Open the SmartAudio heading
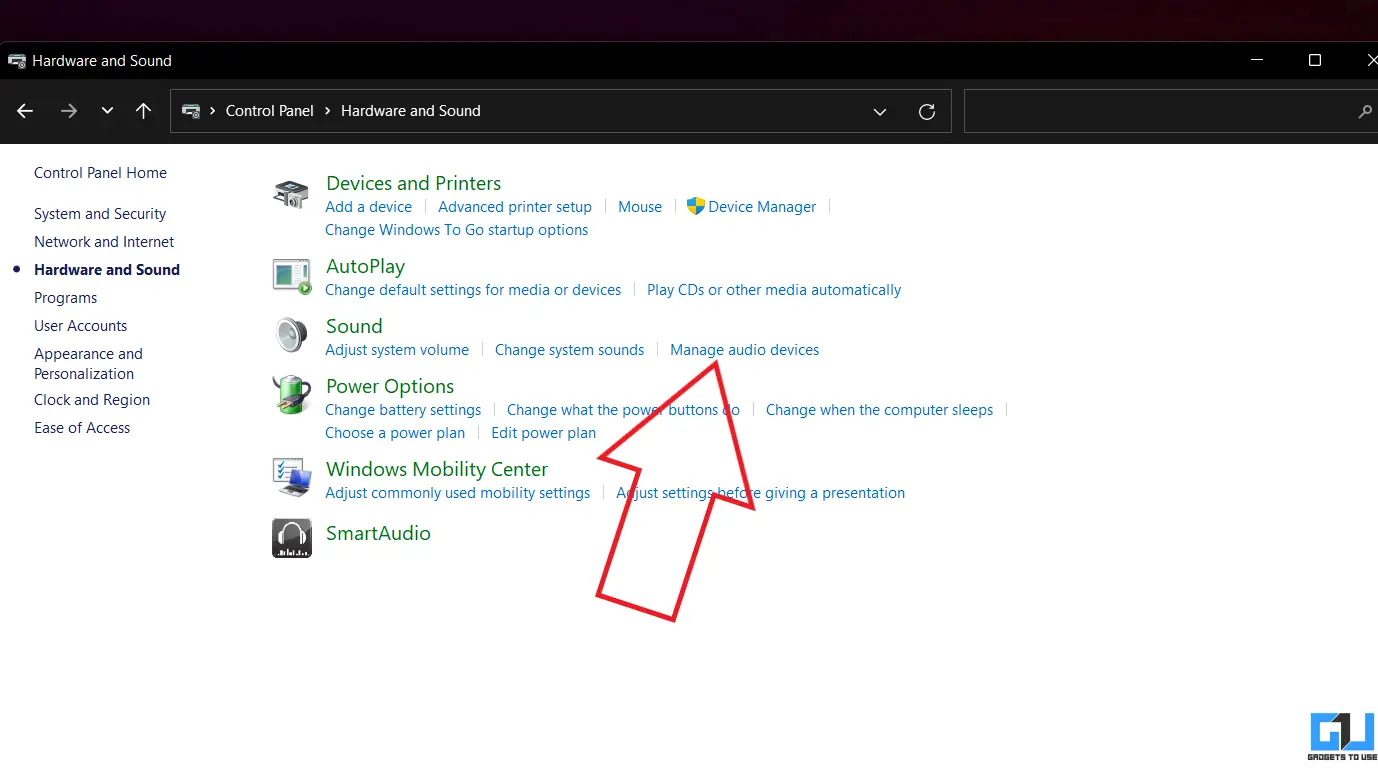 coord(378,534)
